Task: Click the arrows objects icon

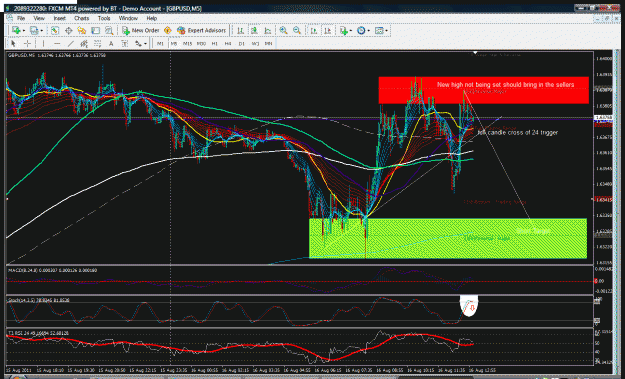Action: (x=138, y=43)
